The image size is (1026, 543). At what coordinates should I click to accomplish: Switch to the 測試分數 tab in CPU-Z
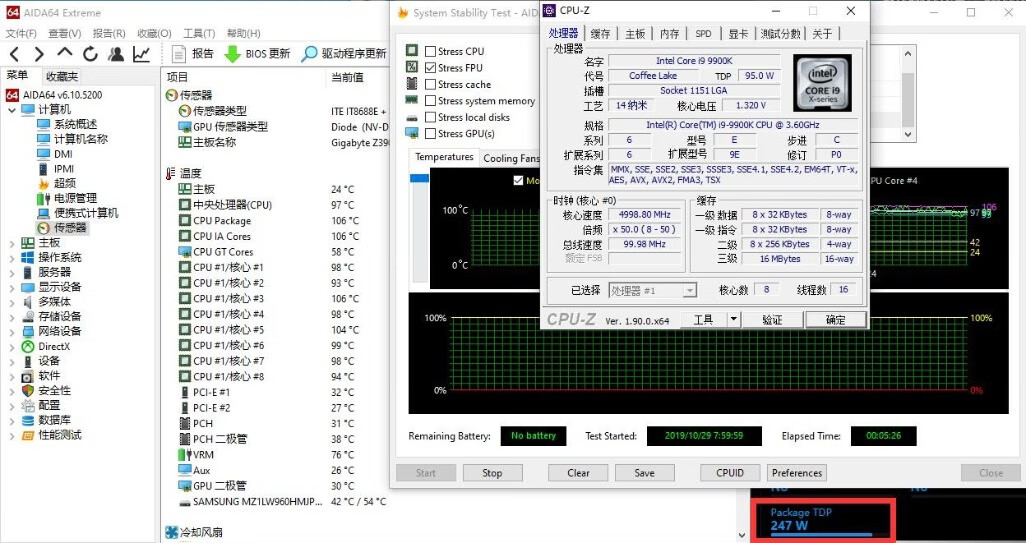tap(780, 34)
